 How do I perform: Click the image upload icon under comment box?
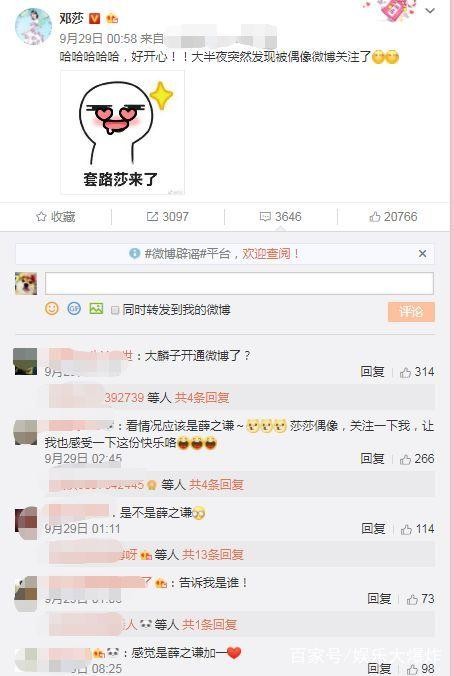(96, 308)
